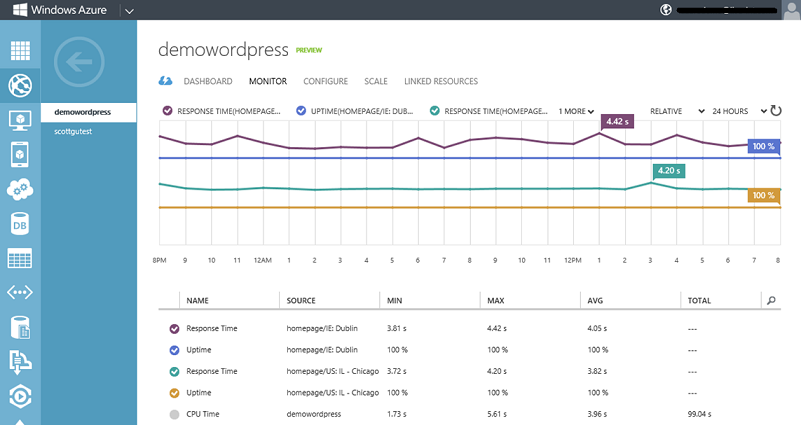Sort table by SOURCE column header
Viewport: 801px width, 425px height.
click(301, 300)
